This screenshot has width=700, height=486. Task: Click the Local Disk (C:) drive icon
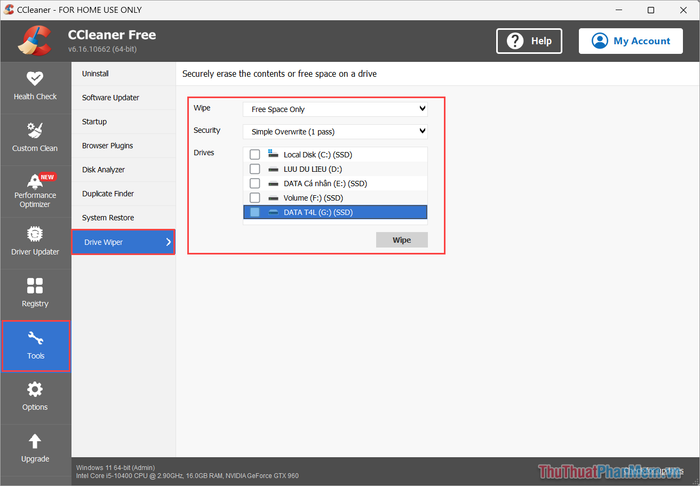[273, 154]
